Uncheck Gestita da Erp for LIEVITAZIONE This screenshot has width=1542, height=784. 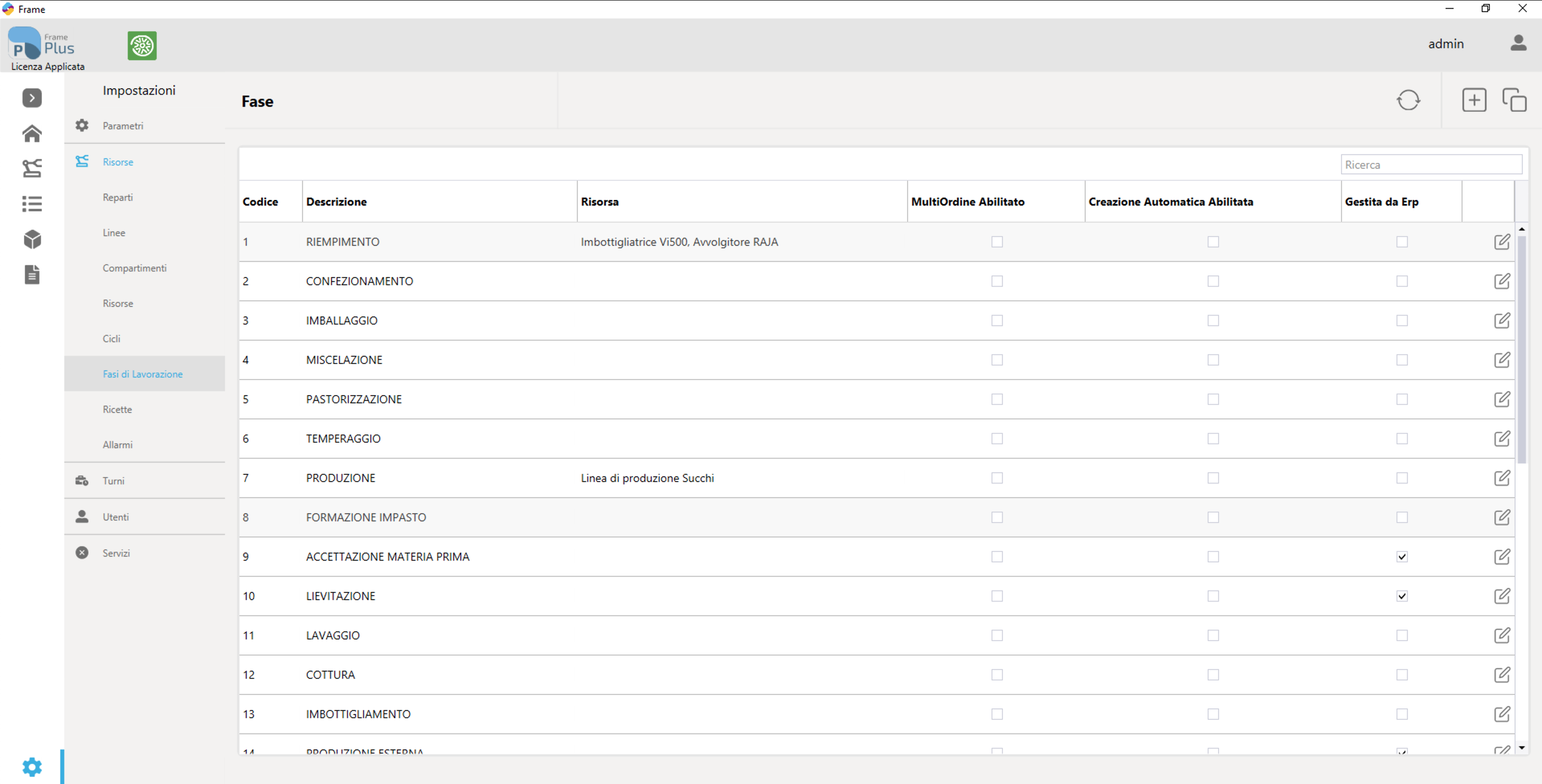pos(1402,596)
